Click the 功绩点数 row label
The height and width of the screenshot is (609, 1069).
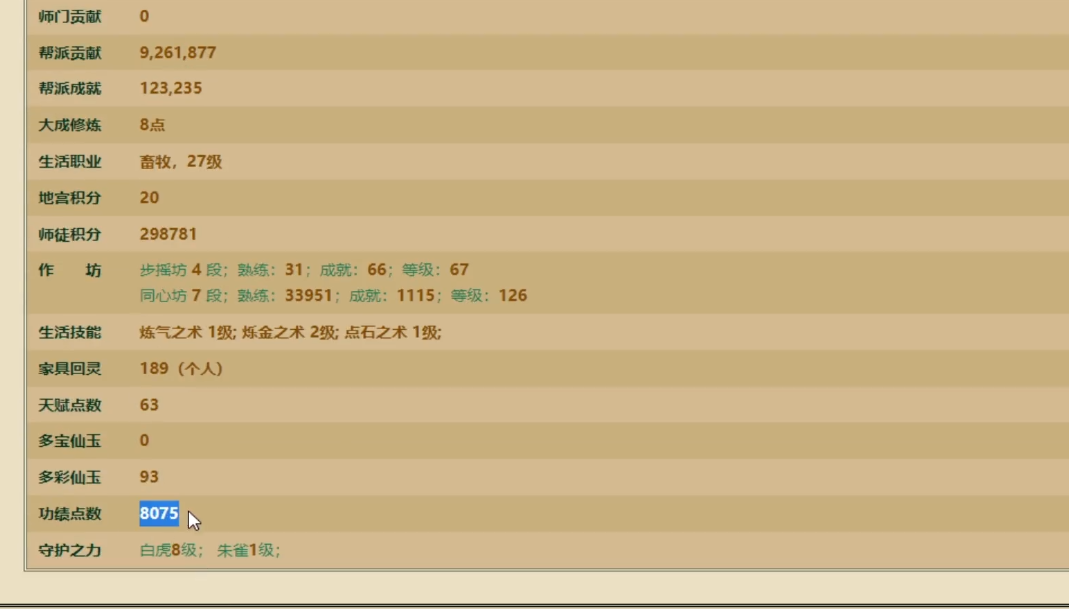(x=70, y=514)
